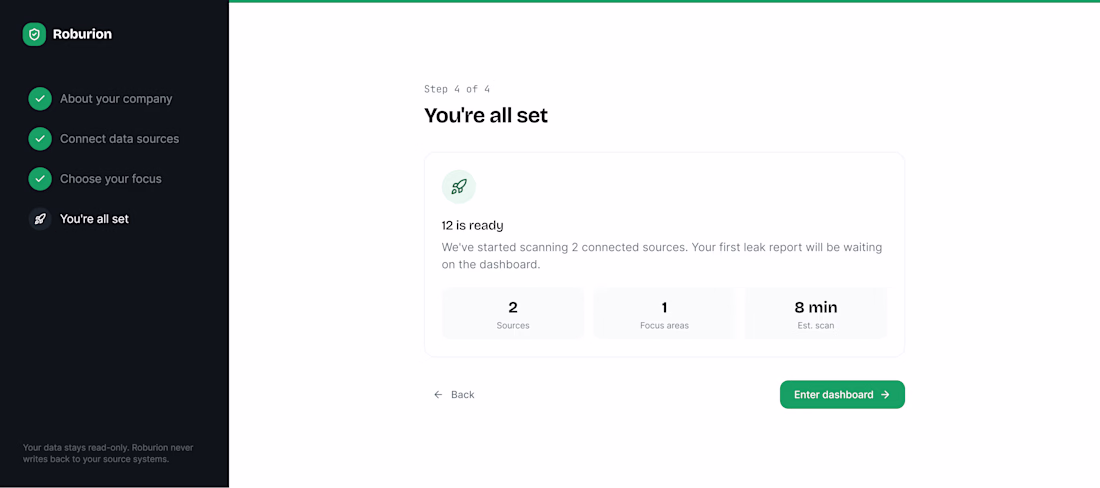Screen dimensions: 1100x488
Task: Click the large rocket icon in the card
Action: (x=459, y=187)
